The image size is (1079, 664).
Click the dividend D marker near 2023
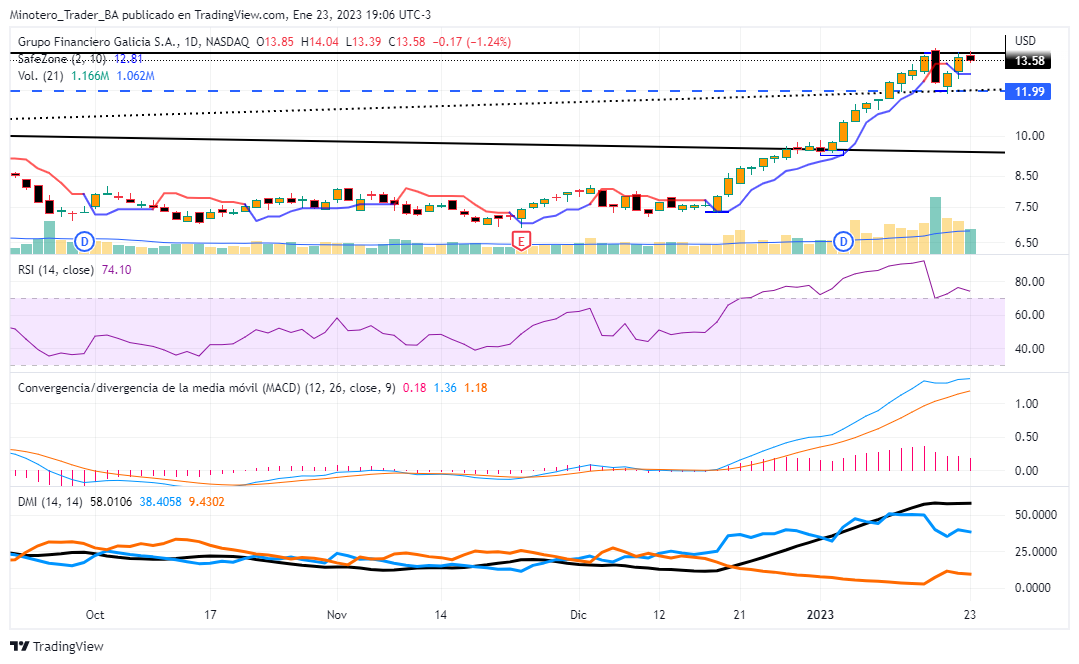(844, 241)
